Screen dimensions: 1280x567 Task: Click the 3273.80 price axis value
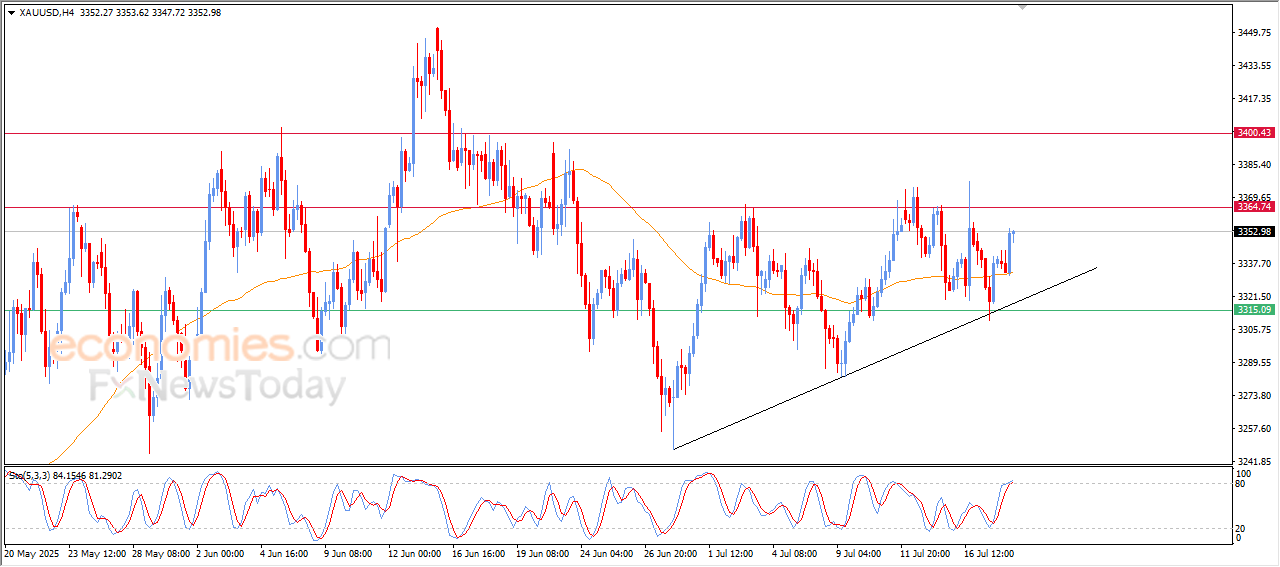pyautogui.click(x=1257, y=396)
